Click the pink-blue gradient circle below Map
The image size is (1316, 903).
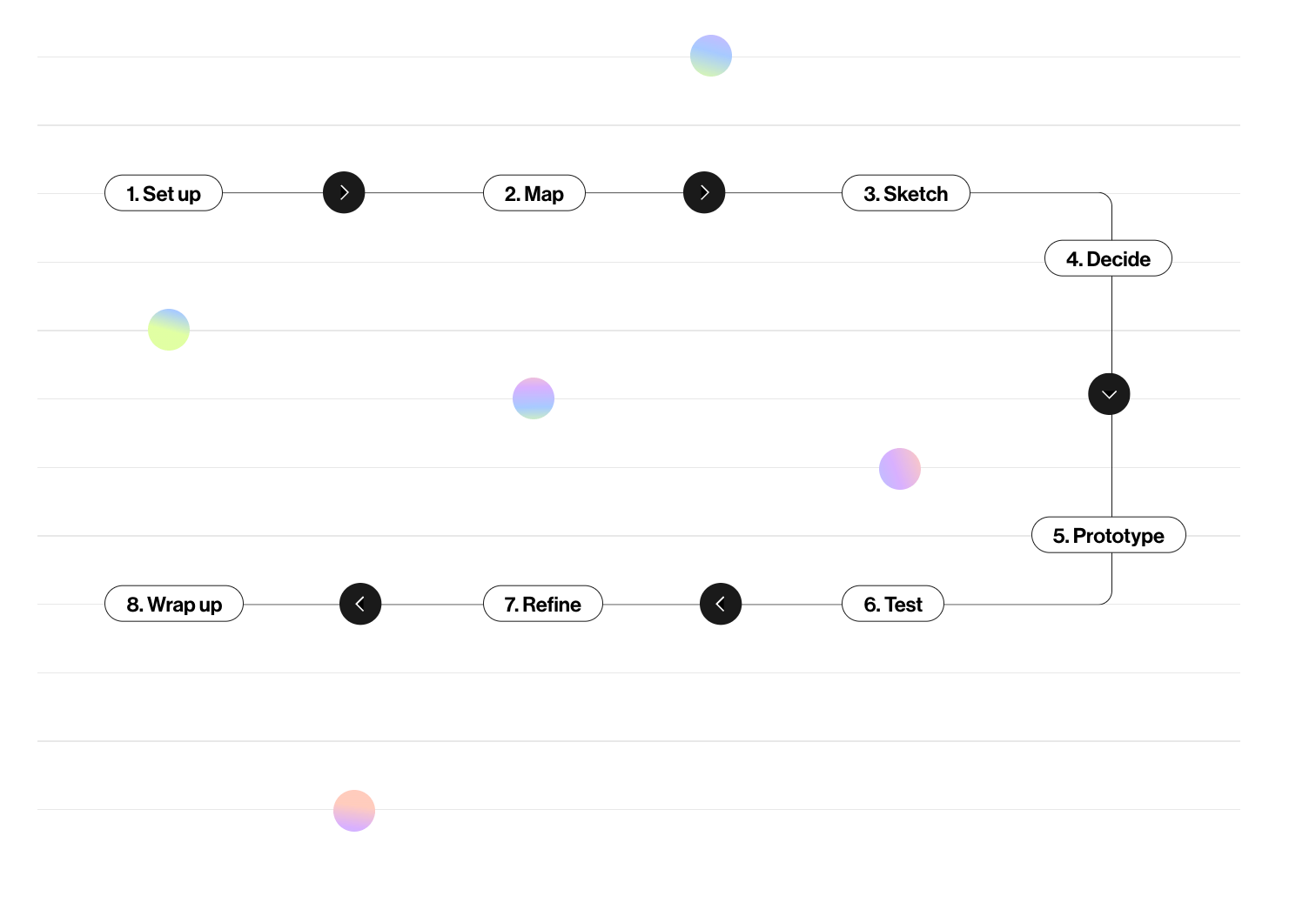(x=534, y=398)
